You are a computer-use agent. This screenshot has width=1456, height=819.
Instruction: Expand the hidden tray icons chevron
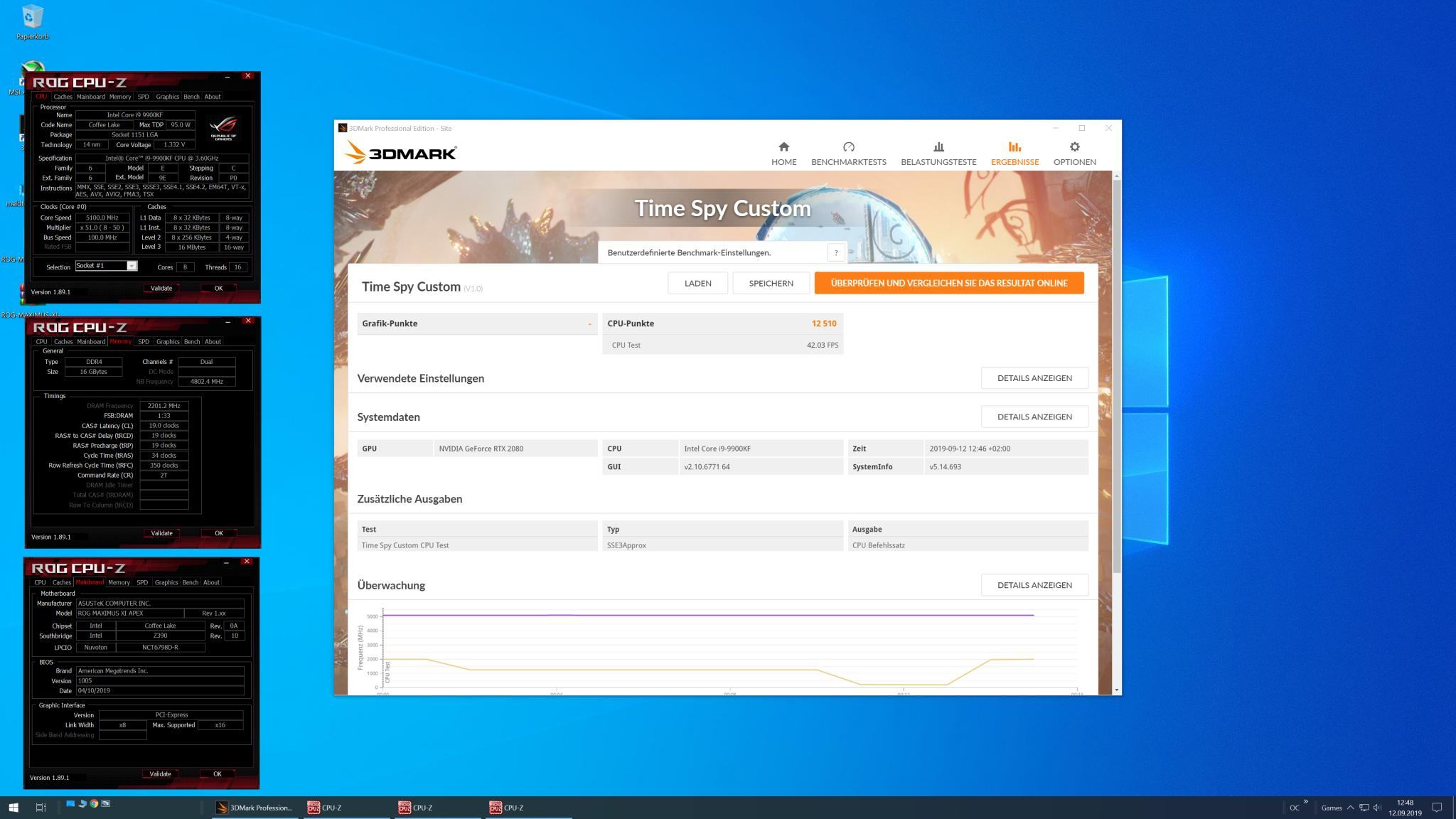1350,808
